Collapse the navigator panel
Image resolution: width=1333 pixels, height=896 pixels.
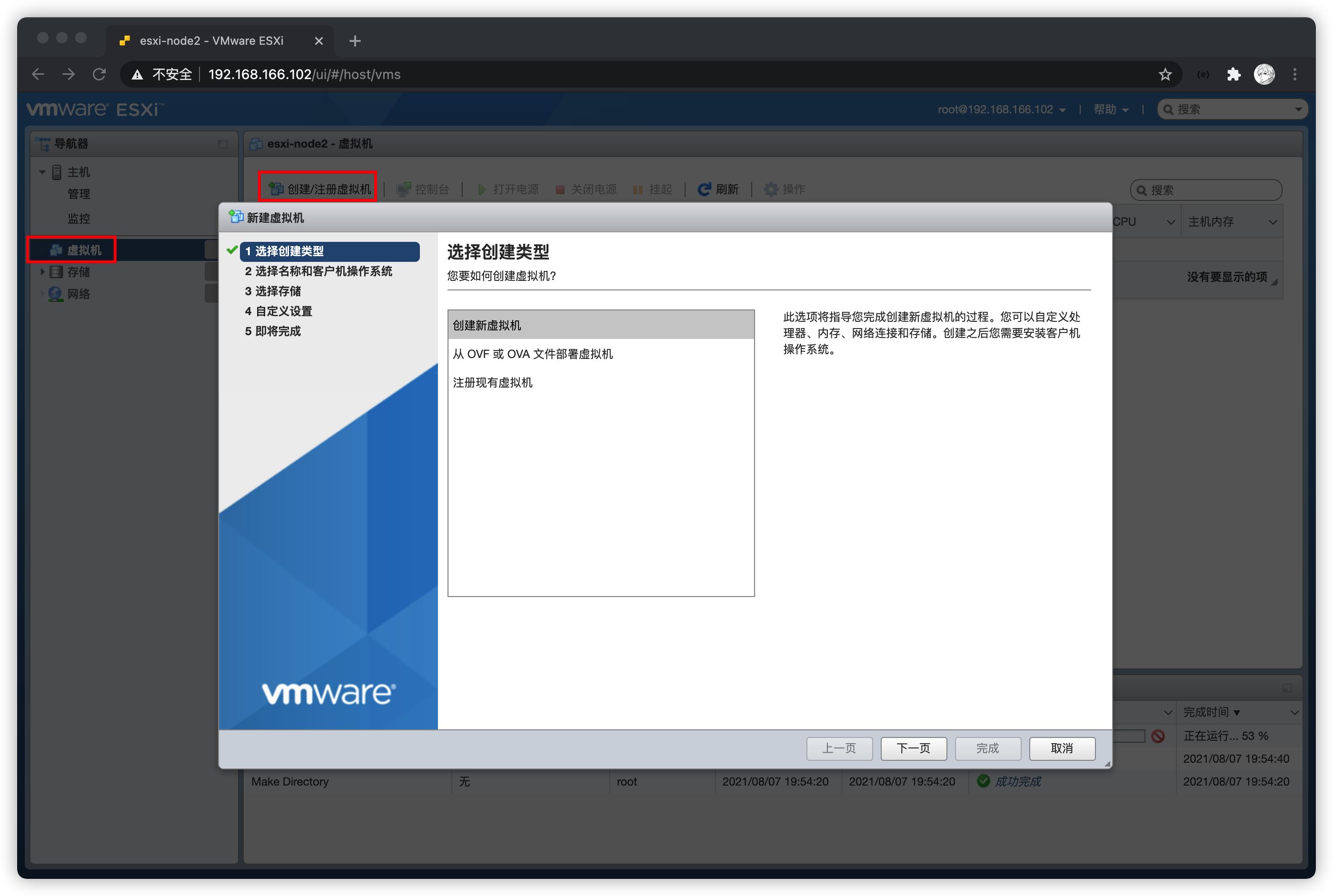(223, 144)
